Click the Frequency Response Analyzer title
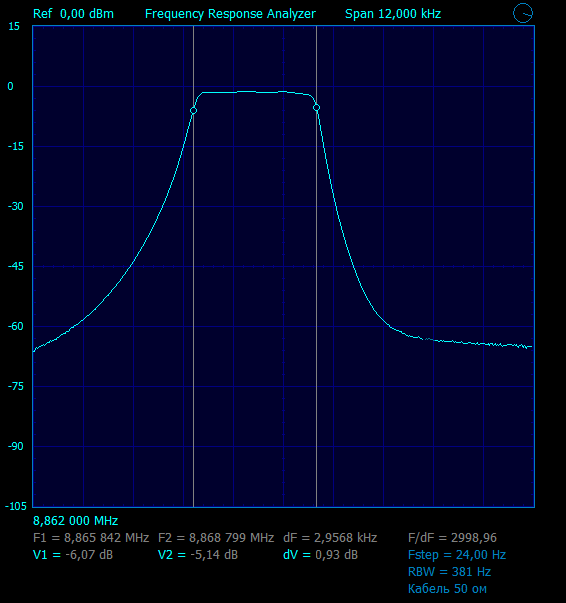The height and width of the screenshot is (603, 566). (x=230, y=14)
